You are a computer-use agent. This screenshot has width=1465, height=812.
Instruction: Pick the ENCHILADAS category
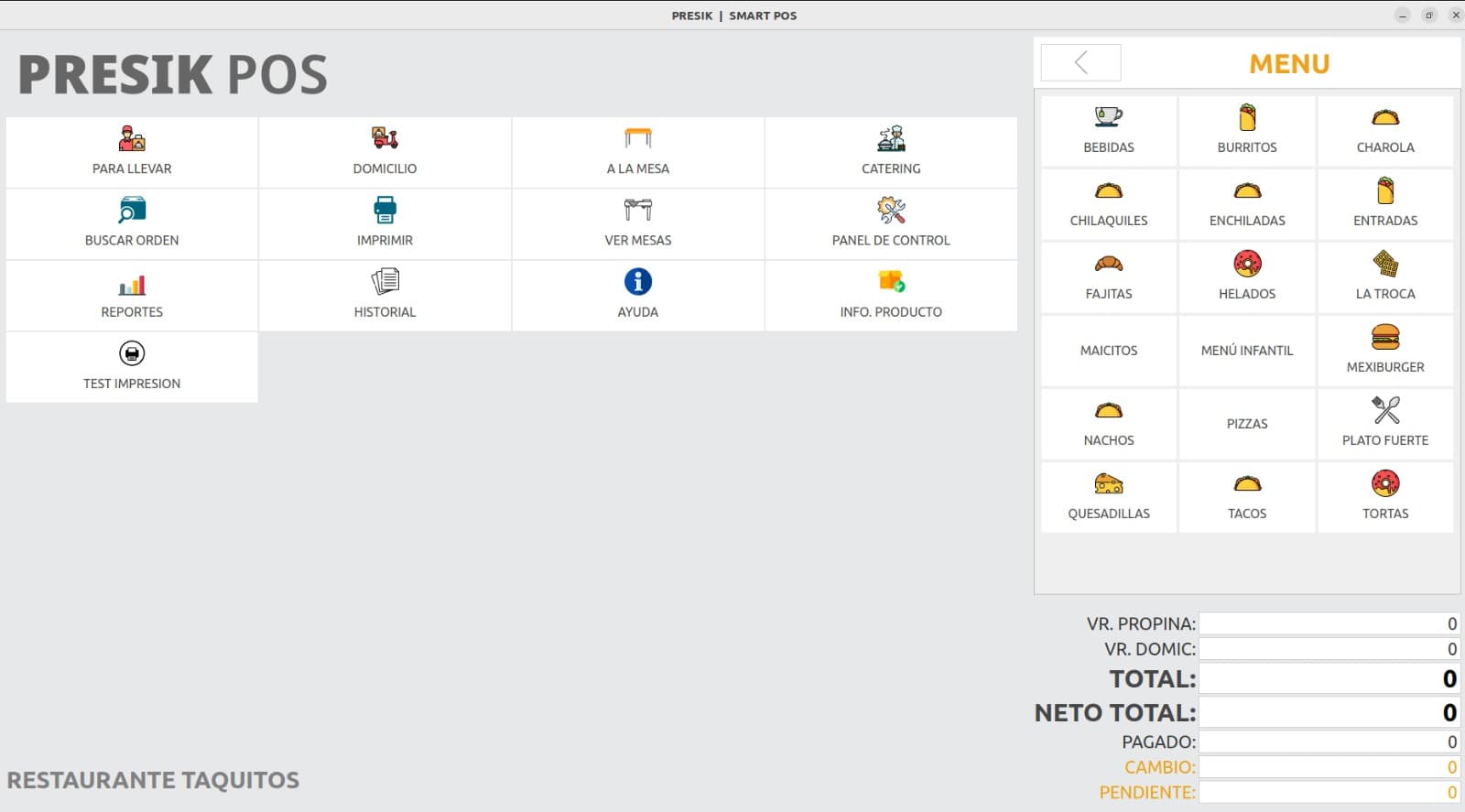(x=1247, y=204)
